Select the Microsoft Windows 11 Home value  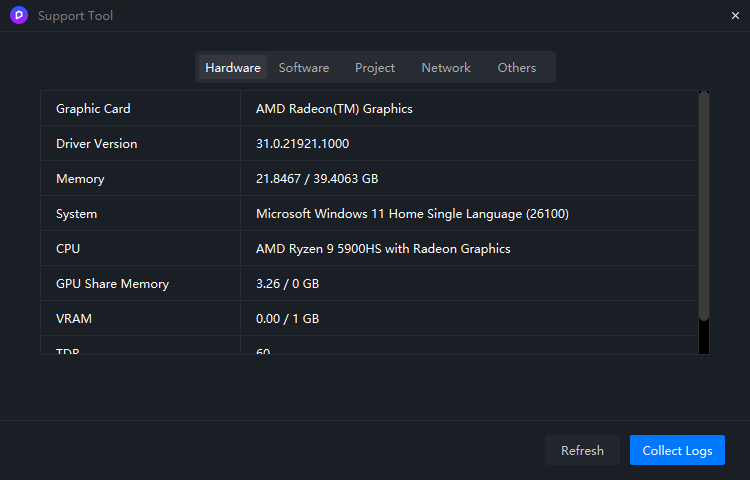point(412,214)
